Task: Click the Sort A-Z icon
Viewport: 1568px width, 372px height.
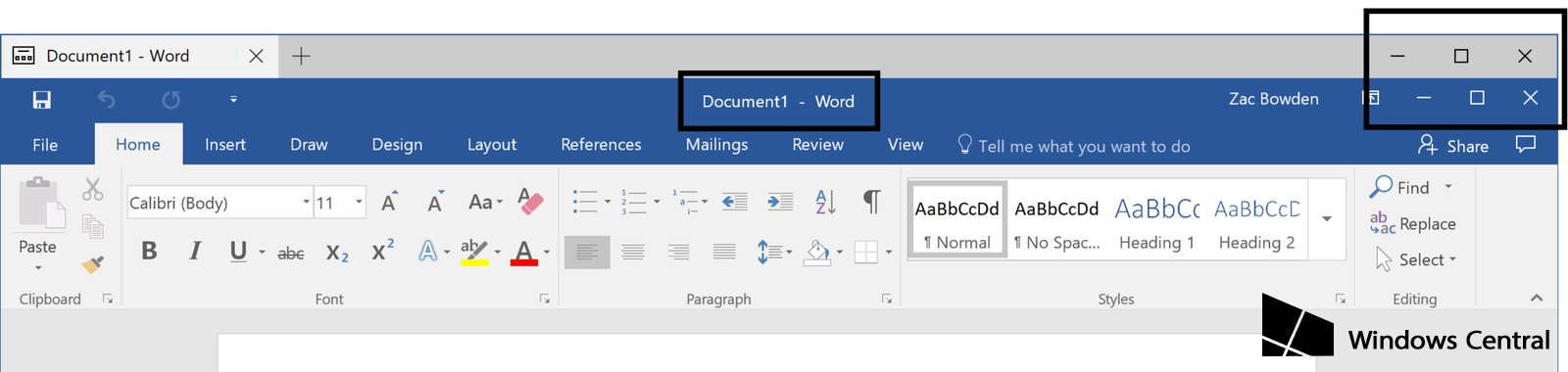Action: click(825, 202)
